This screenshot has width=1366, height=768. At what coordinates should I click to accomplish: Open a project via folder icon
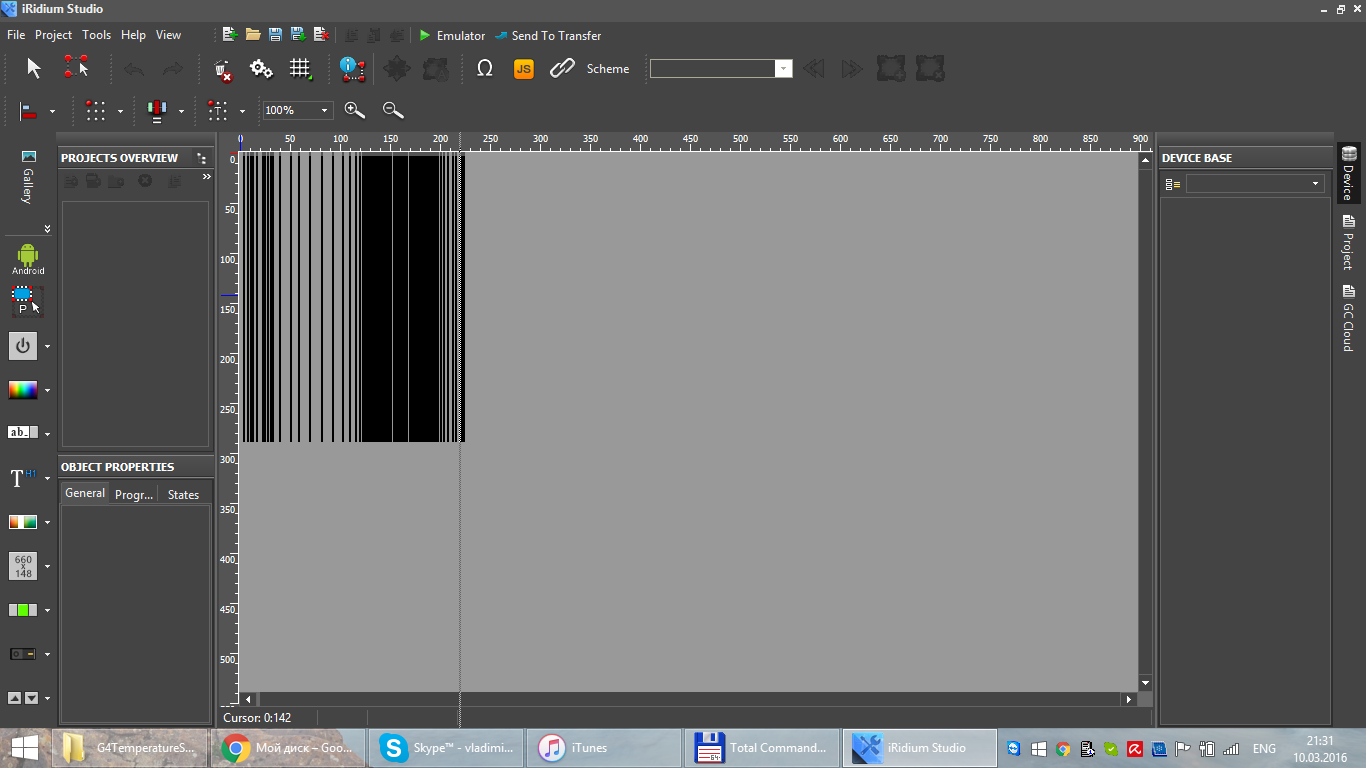[253, 35]
